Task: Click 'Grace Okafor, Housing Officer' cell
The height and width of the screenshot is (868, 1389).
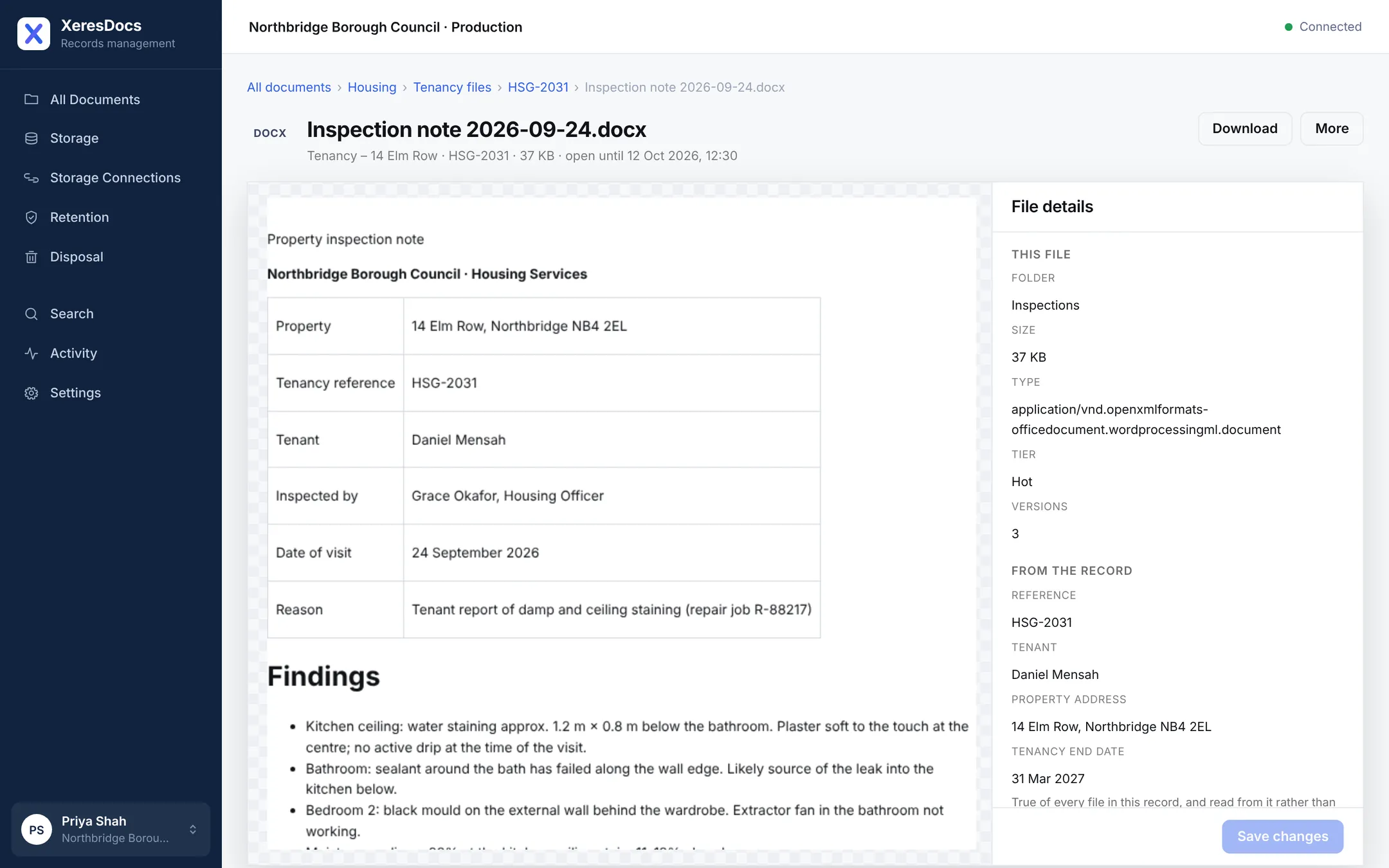Action: (x=612, y=496)
